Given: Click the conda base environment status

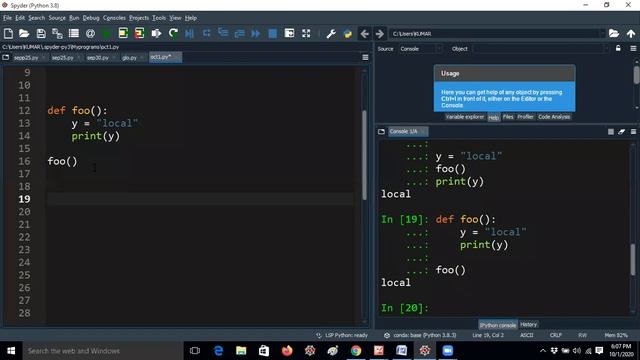Looking at the screenshot, I should point(420,335).
